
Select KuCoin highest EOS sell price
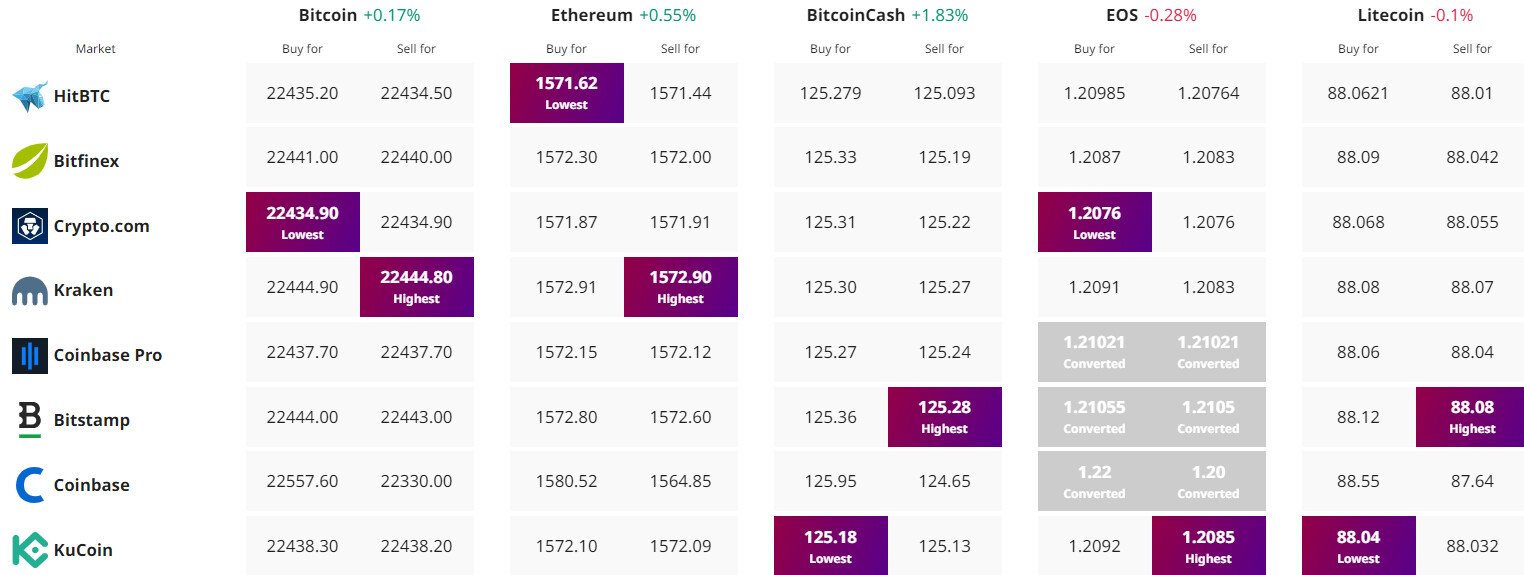(x=1209, y=546)
